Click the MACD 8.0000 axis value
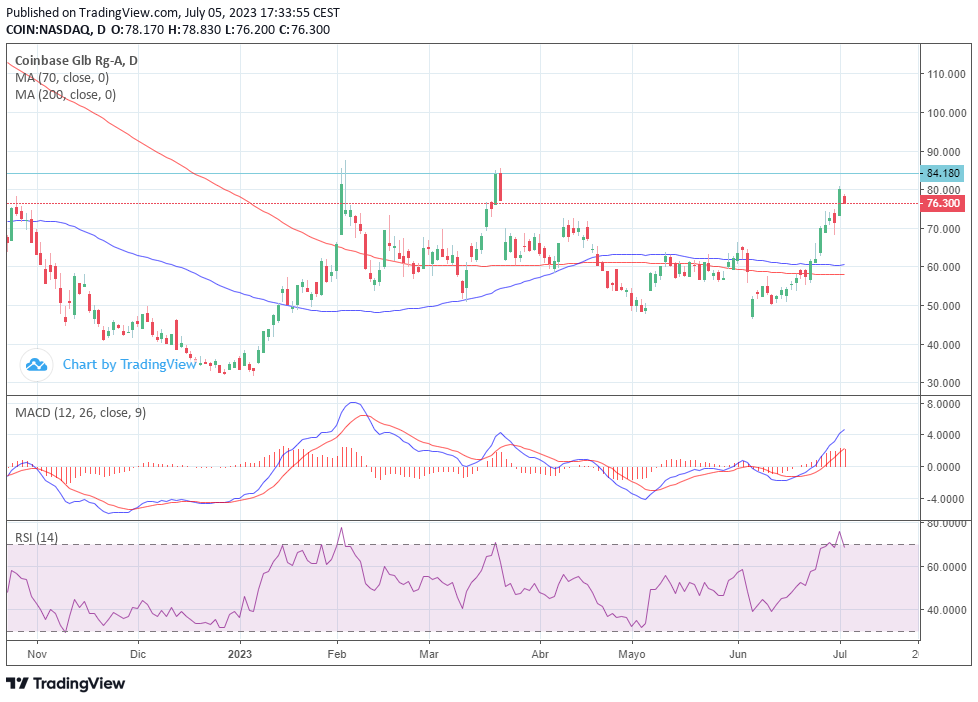978x702 pixels. (944, 404)
